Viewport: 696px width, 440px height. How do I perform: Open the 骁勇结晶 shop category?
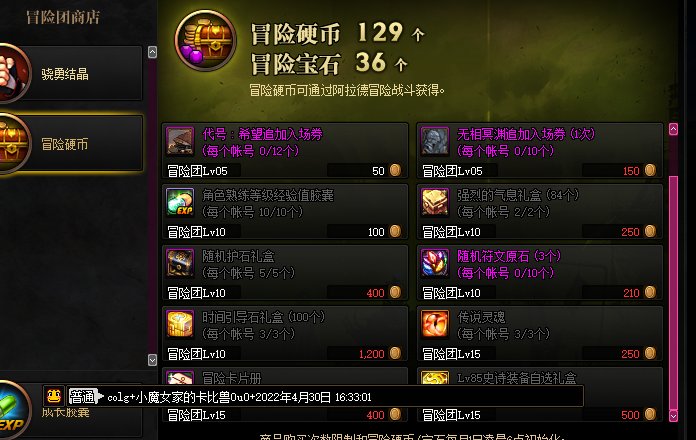71,73
